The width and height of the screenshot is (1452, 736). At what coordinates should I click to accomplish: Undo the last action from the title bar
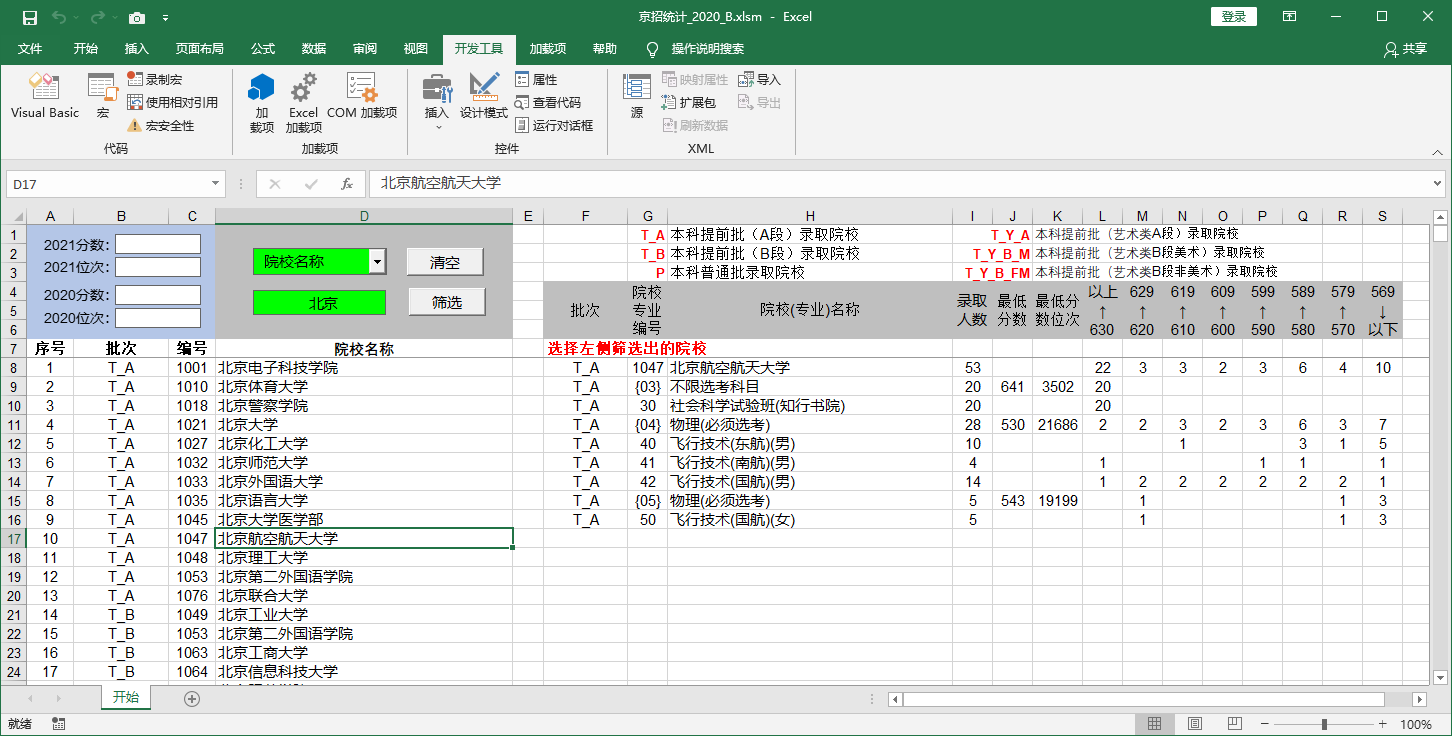point(59,17)
